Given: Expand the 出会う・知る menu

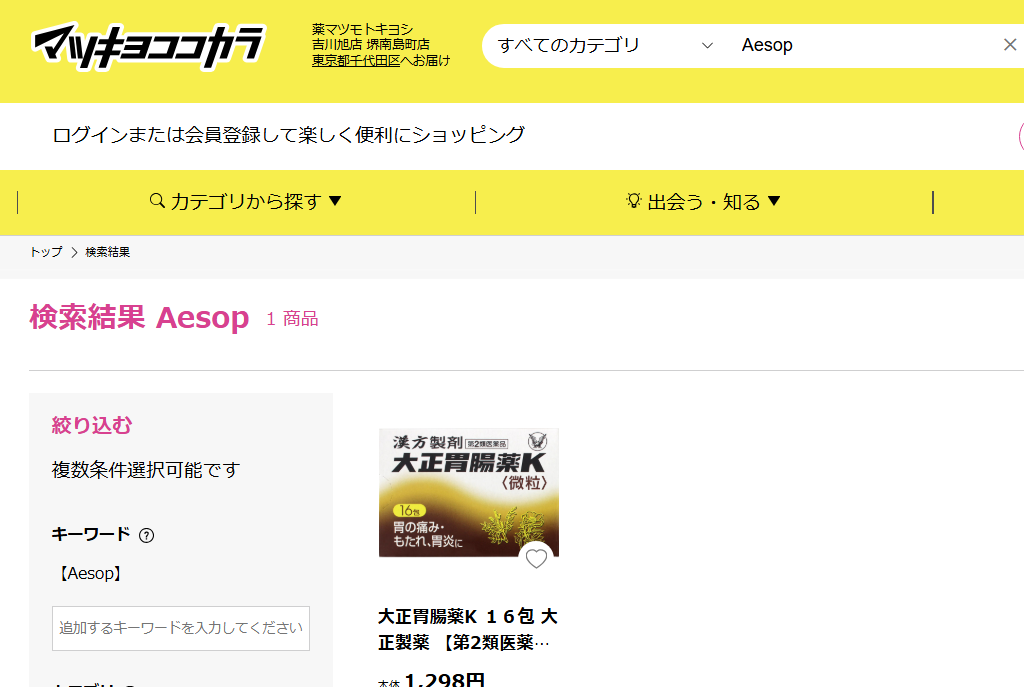Looking at the screenshot, I should tap(703, 202).
